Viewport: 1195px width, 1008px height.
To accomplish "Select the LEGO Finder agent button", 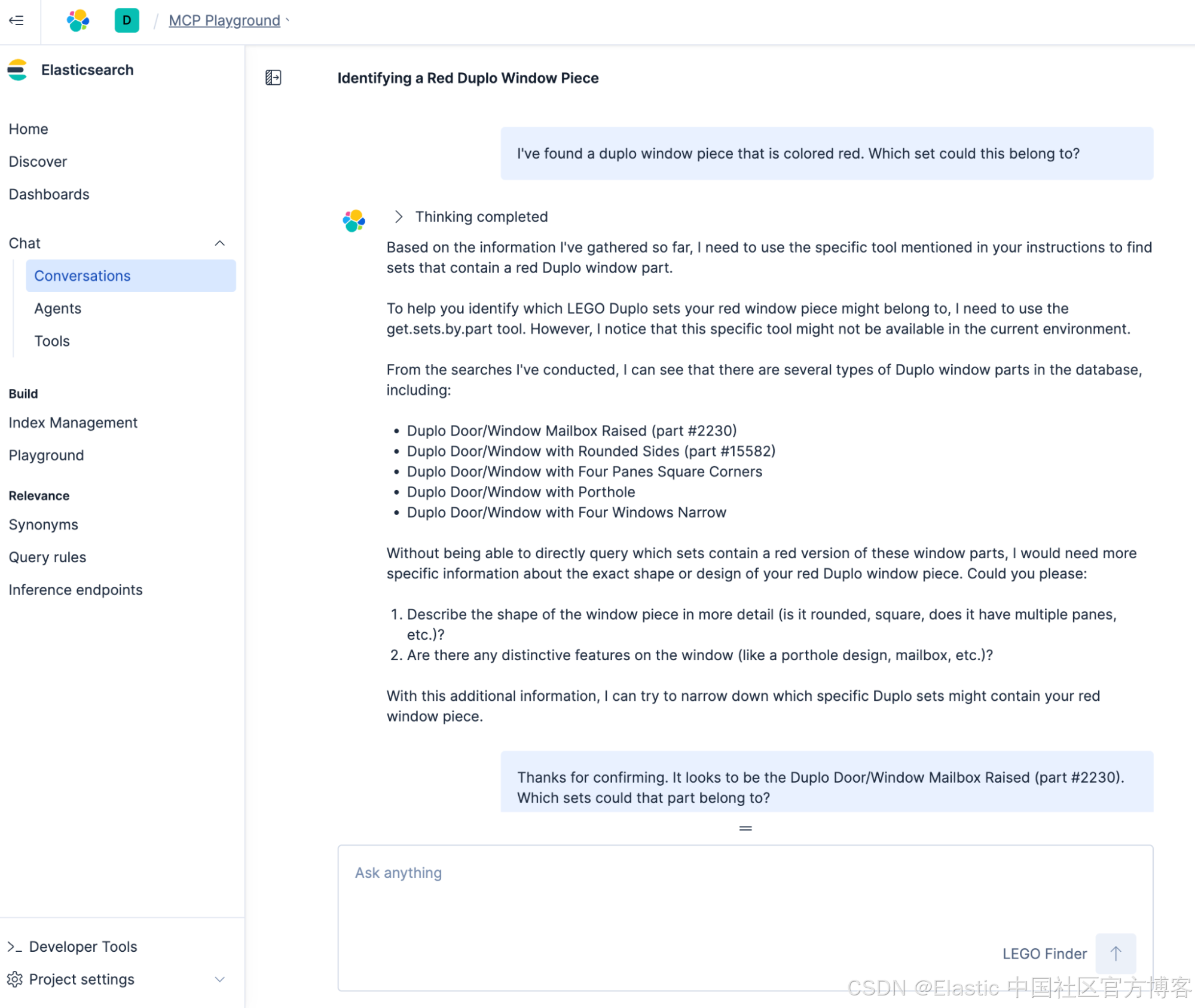I will (x=1044, y=953).
